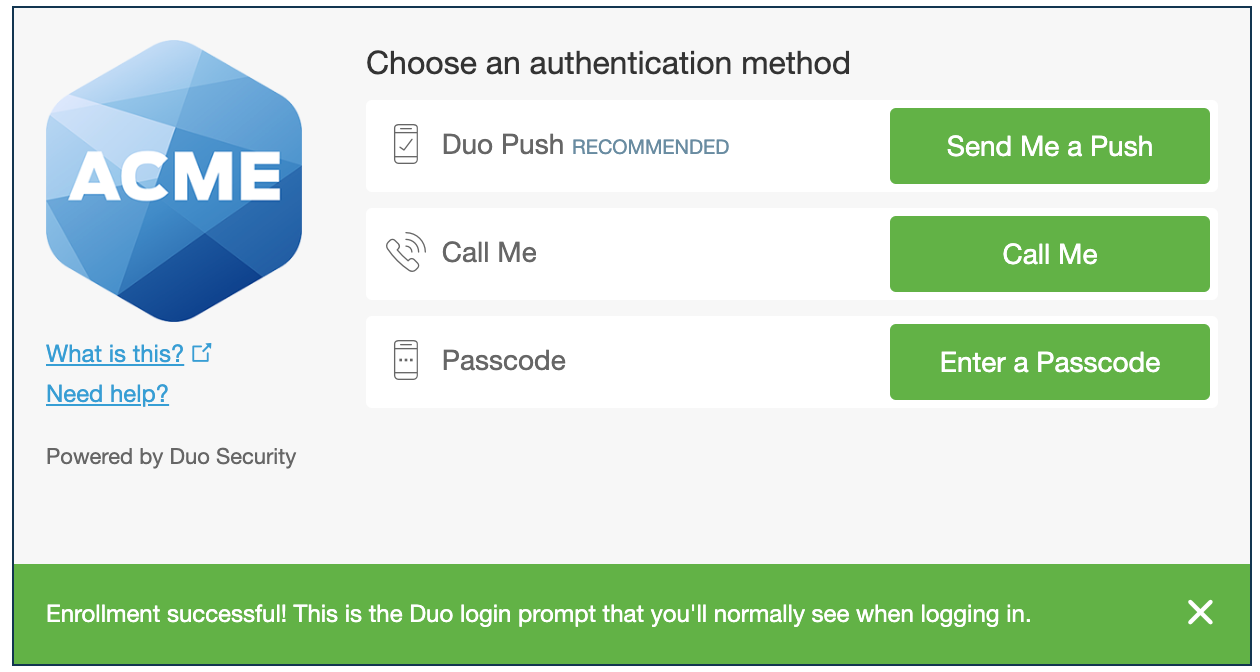Dismiss the enrollment successful banner with X
Image resolution: width=1260 pixels, height=672 pixels.
pos(1200,613)
